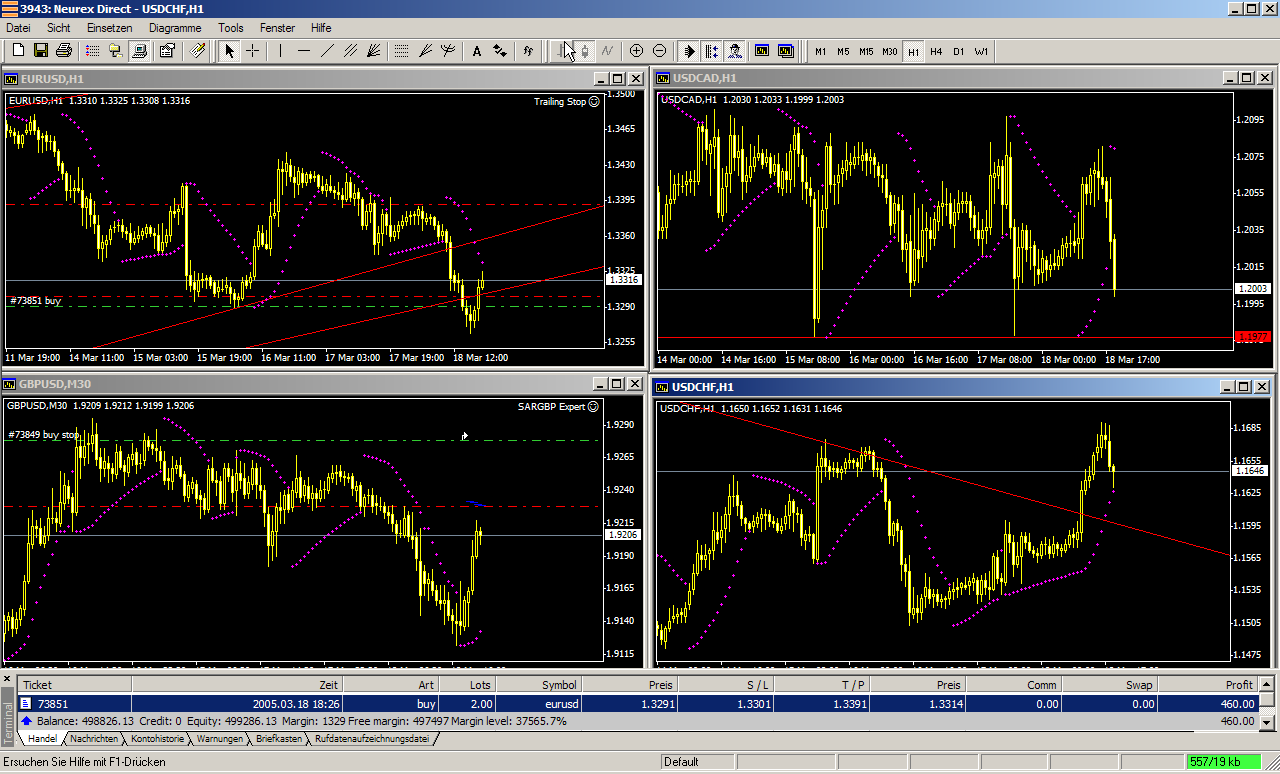Pick the equidistant channel tool
Screen dimensions: 1280x774
[351, 50]
